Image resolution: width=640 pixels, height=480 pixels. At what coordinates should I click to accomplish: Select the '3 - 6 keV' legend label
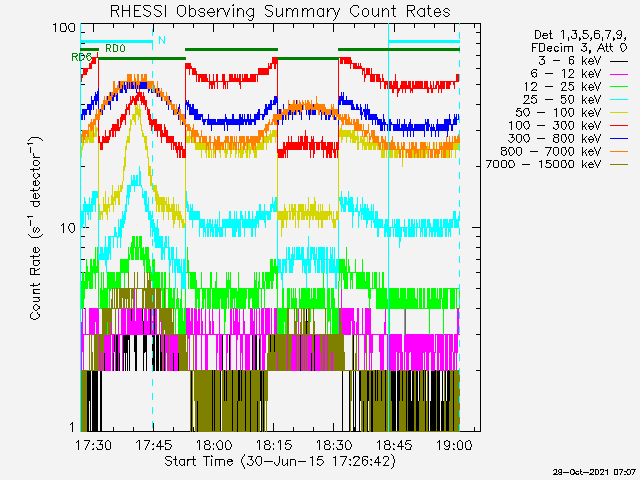coord(570,61)
